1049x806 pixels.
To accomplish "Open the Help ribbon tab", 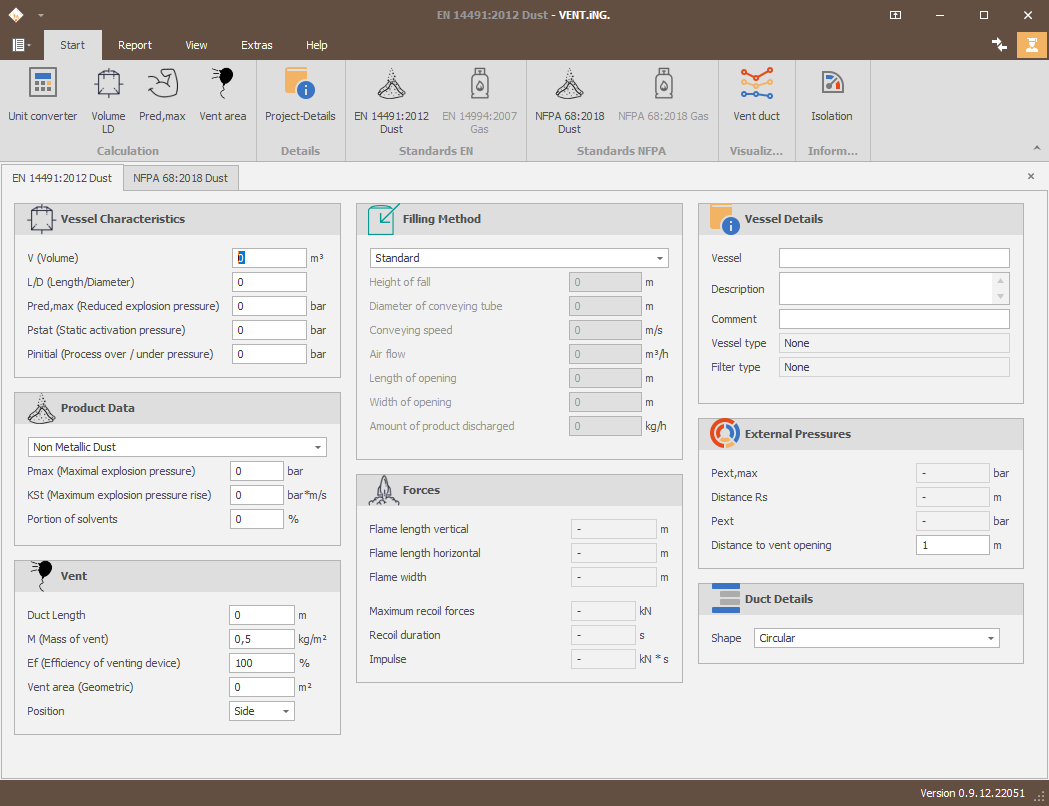I will click(x=316, y=45).
